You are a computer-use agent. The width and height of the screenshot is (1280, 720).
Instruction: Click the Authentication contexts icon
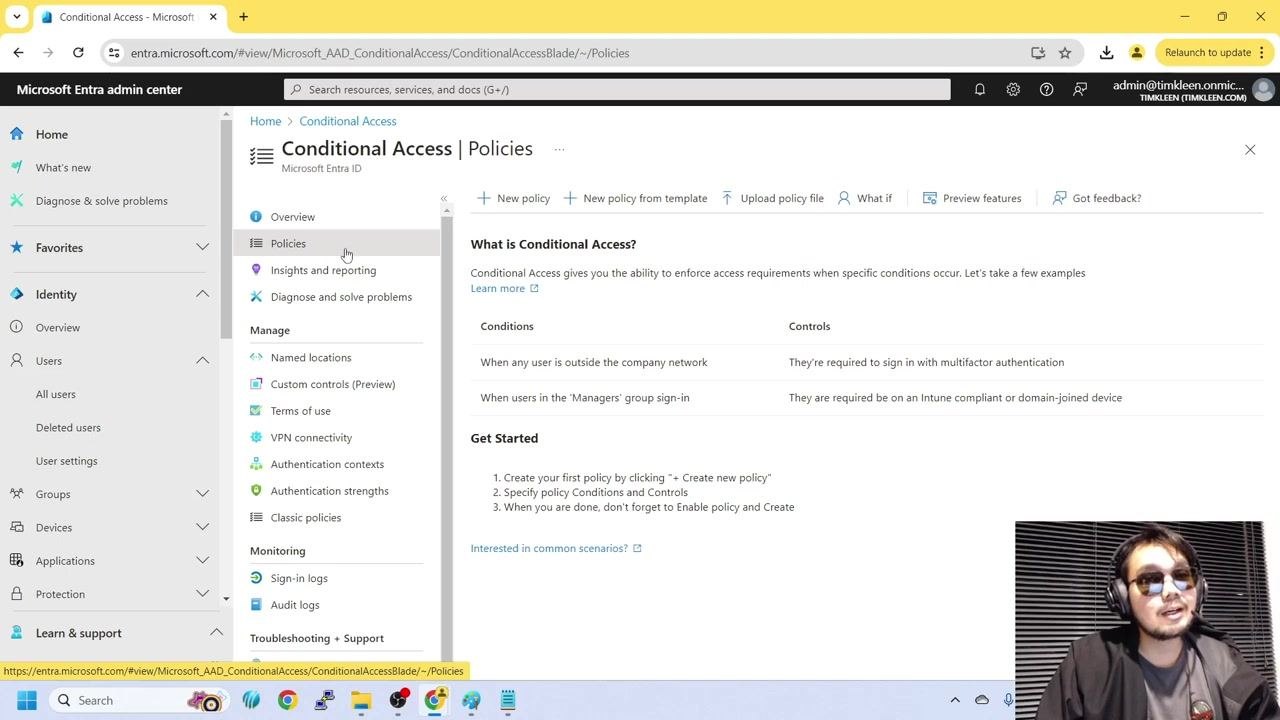tap(256, 464)
